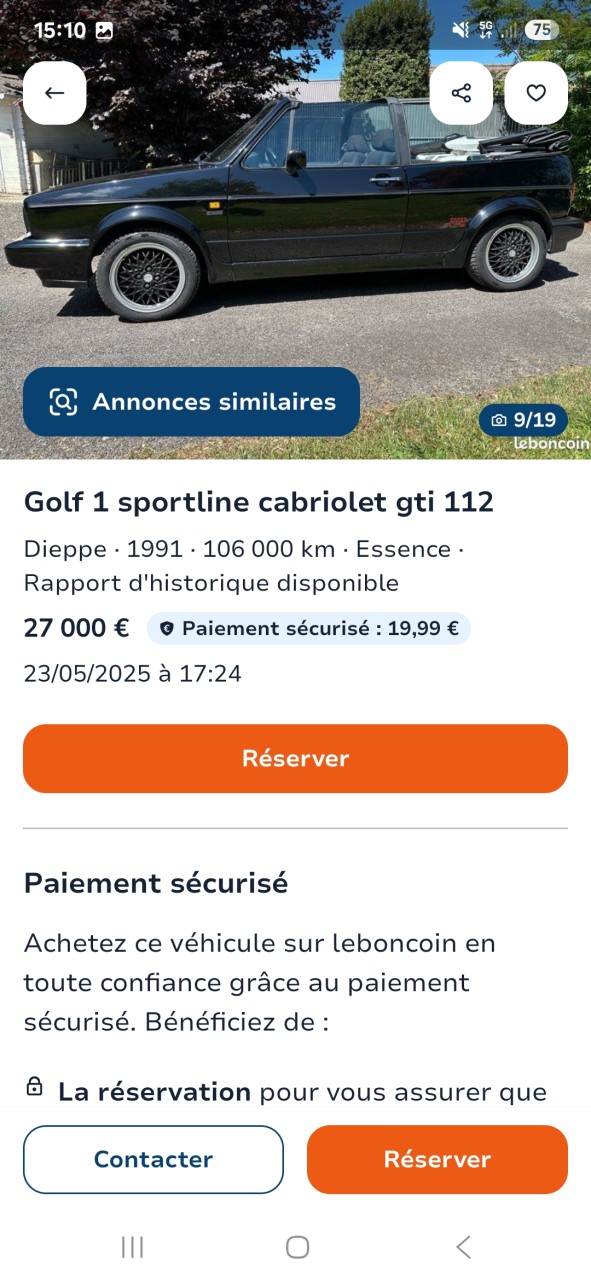The image size is (591, 1280).
Task: Open Android recent apps button
Action: [x=132, y=1247]
